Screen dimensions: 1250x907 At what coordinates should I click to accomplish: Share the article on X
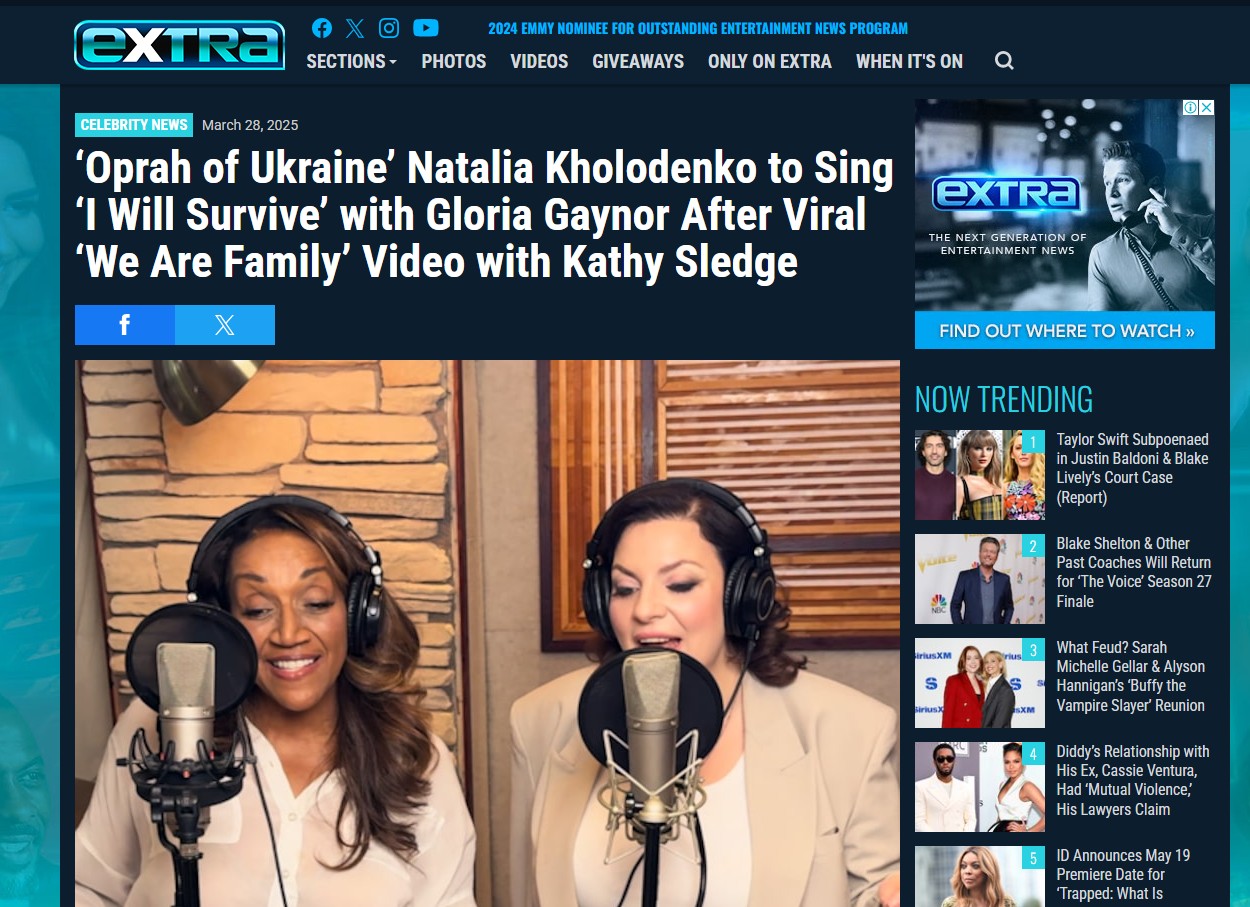coord(225,325)
